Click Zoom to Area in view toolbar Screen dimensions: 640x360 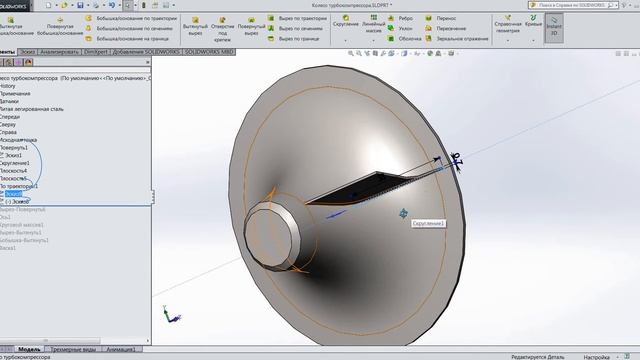pyautogui.click(x=359, y=53)
